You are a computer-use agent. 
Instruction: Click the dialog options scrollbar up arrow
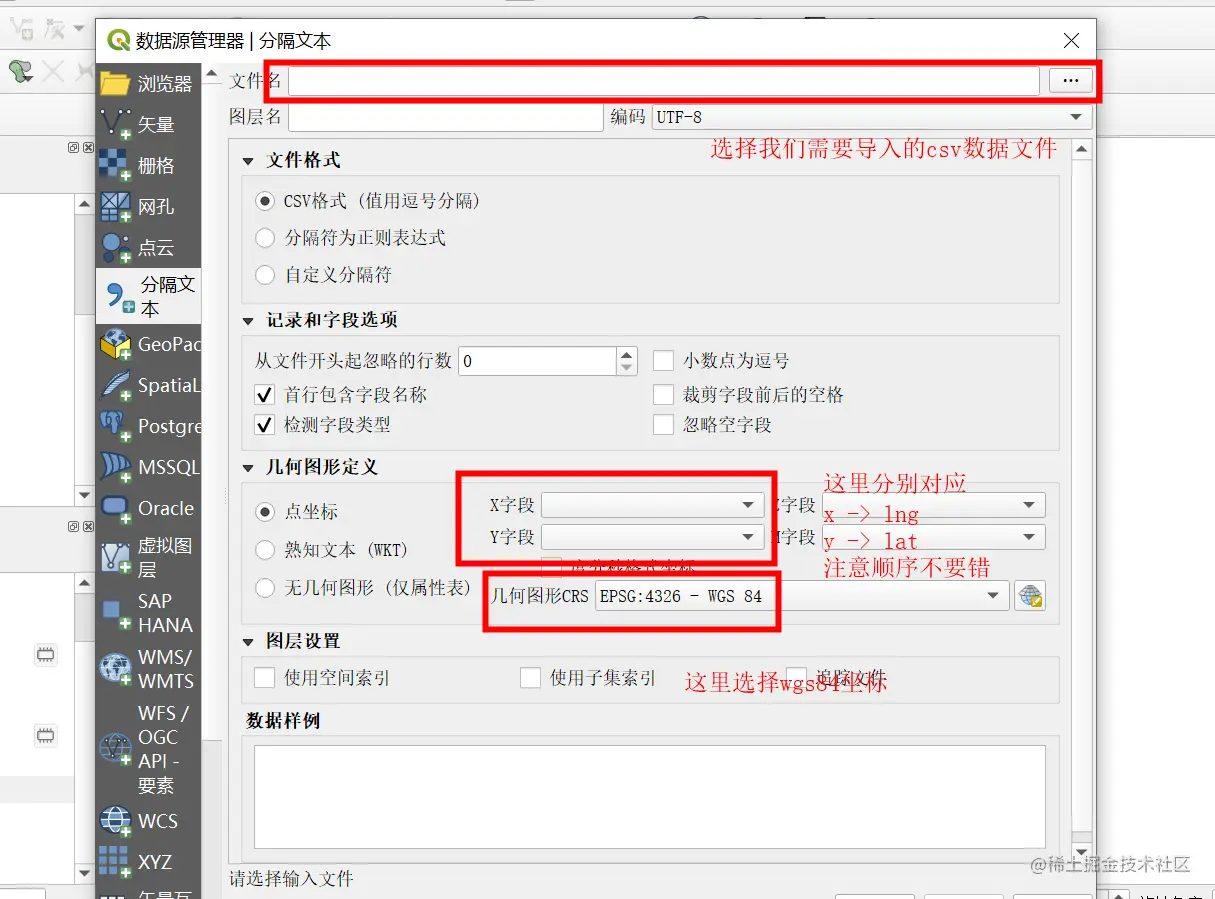tap(1080, 150)
